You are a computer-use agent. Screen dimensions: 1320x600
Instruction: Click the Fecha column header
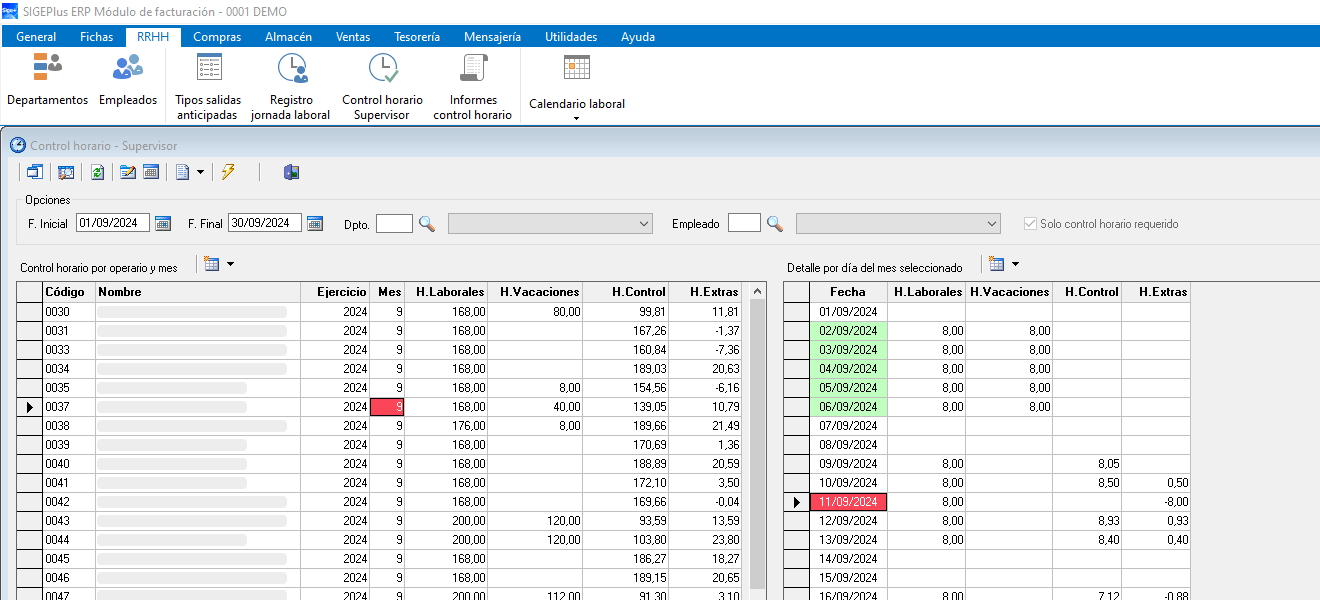848,292
